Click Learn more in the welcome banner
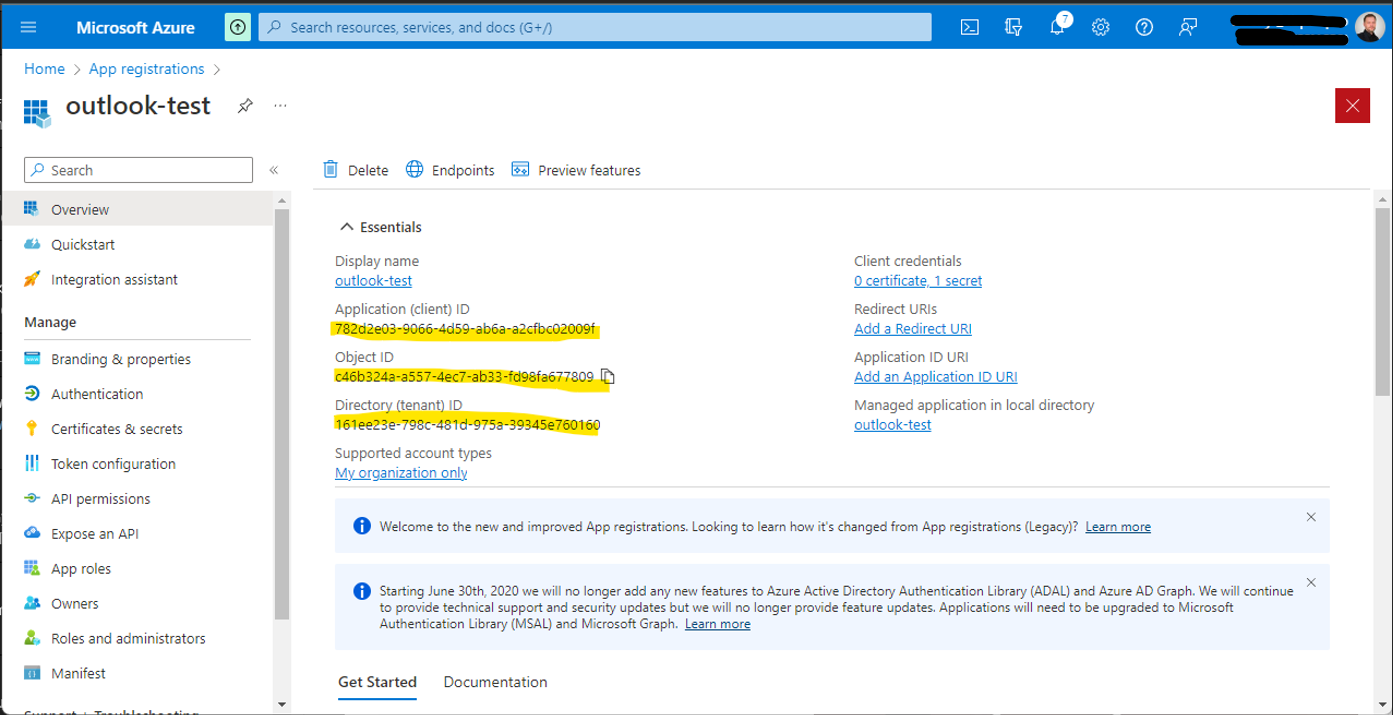The width and height of the screenshot is (1393, 715). point(1118,527)
